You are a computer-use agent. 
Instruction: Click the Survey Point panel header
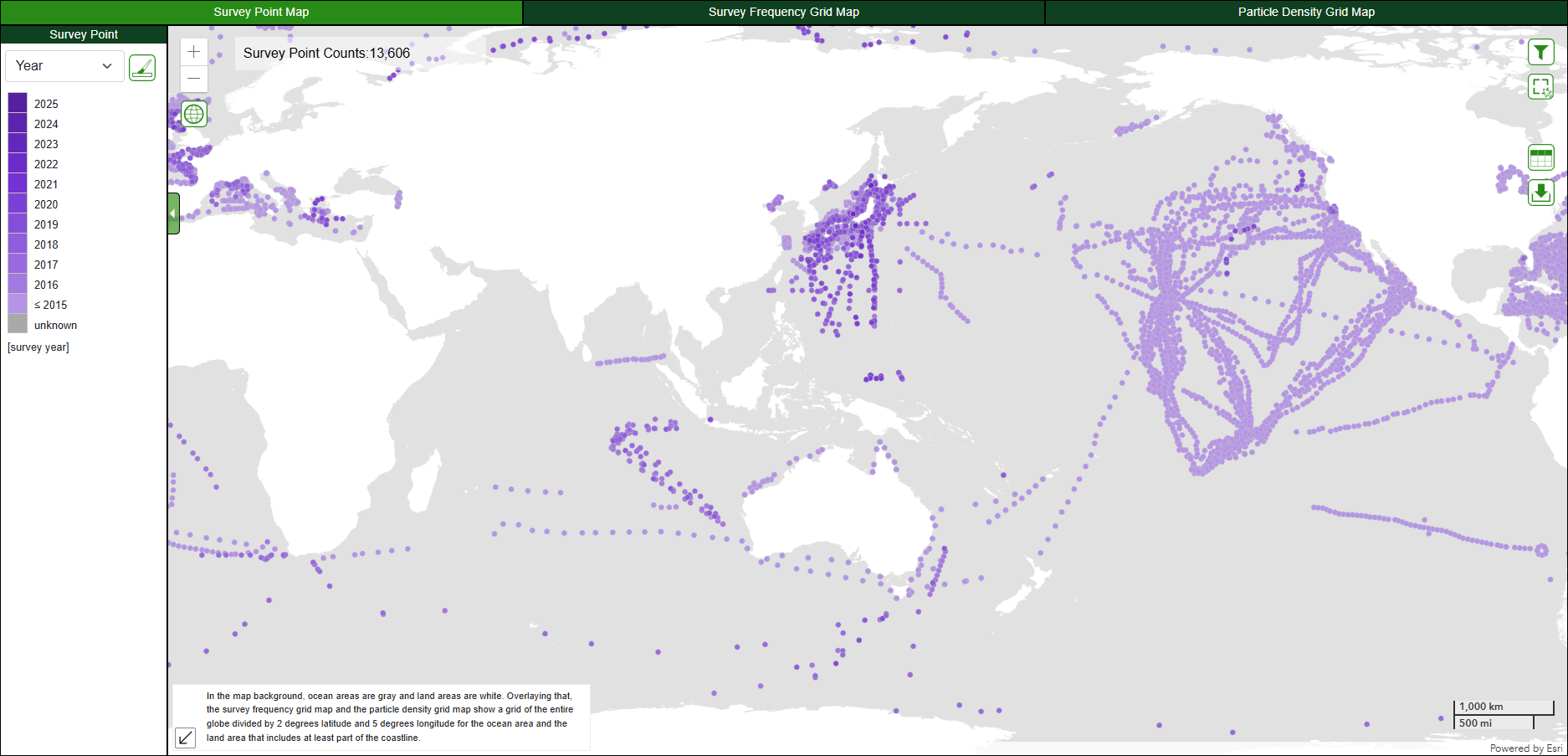[x=84, y=34]
